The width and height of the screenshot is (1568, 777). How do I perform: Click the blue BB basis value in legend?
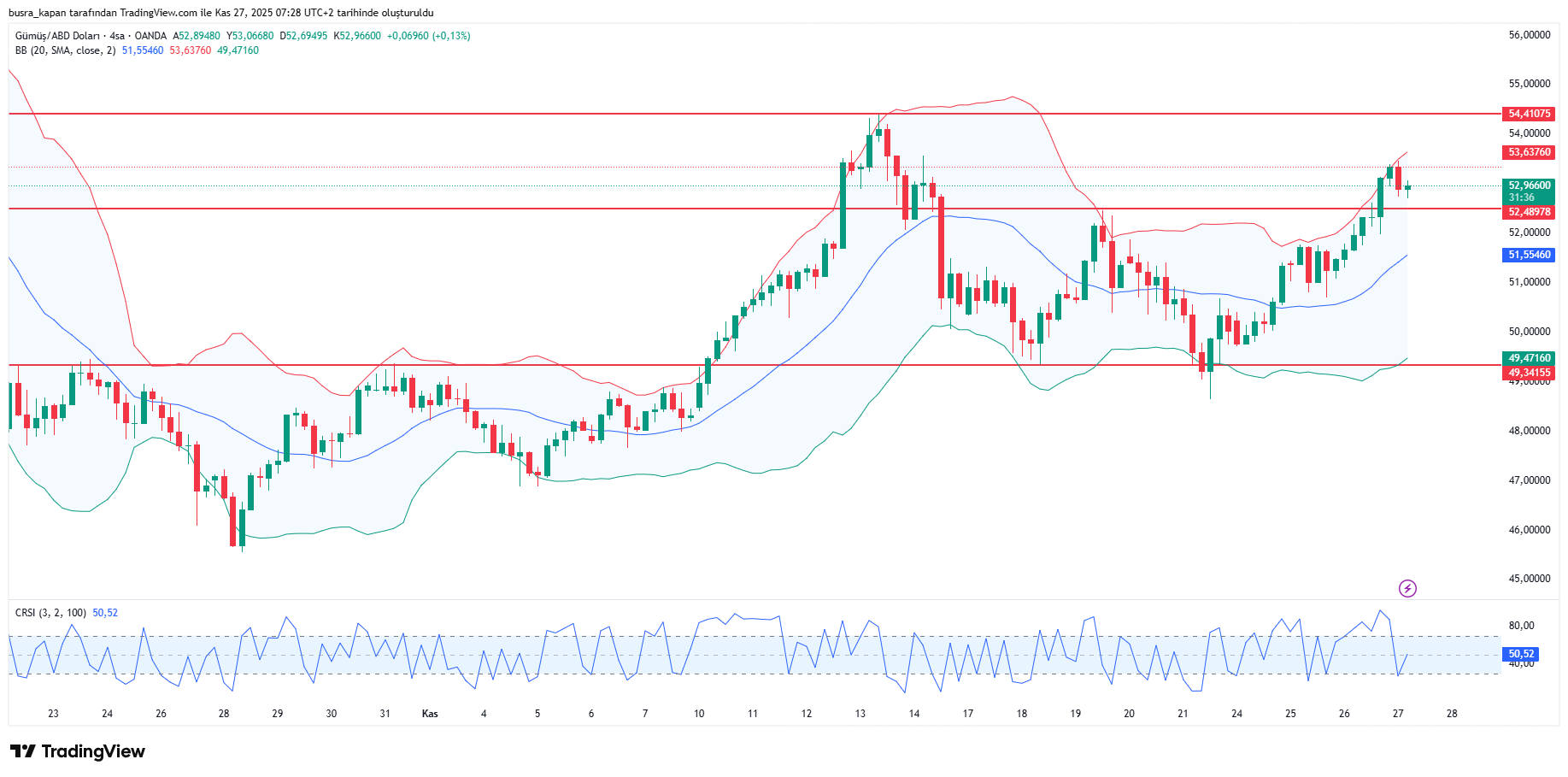143,50
